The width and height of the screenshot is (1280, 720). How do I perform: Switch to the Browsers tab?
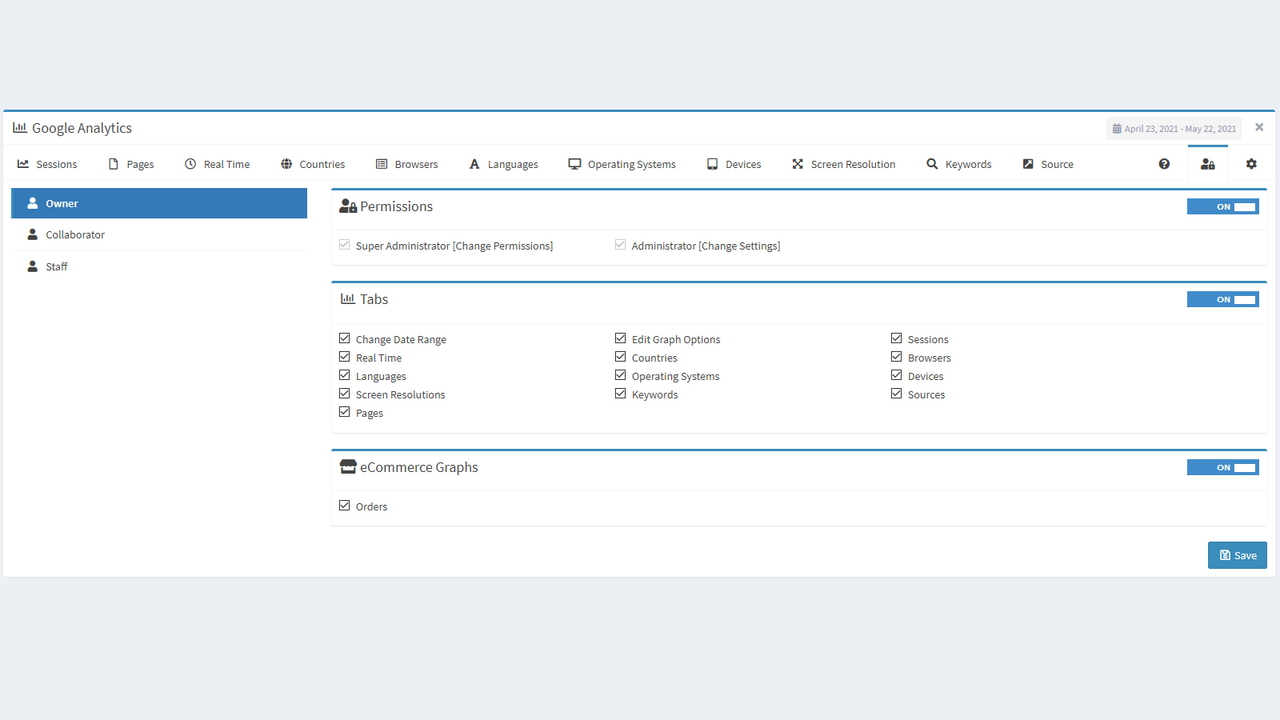coord(407,163)
